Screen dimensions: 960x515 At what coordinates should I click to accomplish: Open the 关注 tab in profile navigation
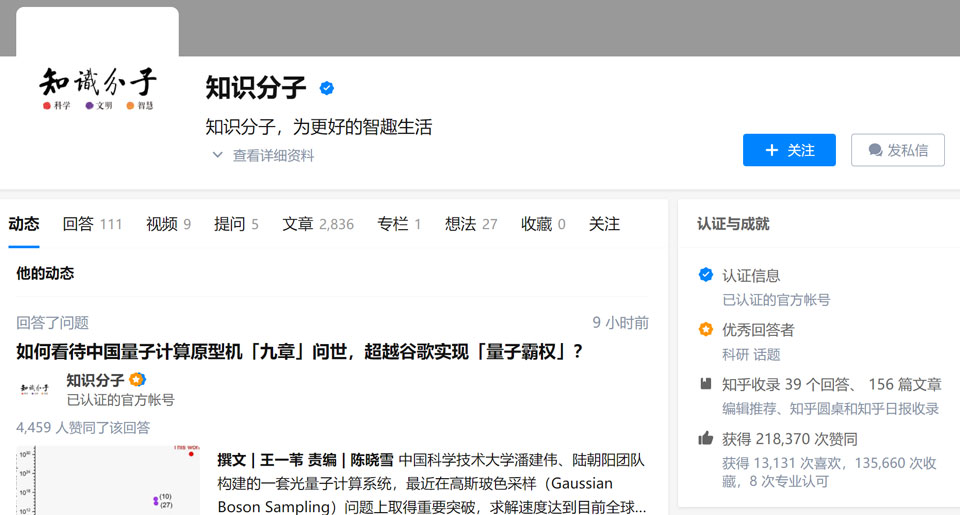[604, 224]
